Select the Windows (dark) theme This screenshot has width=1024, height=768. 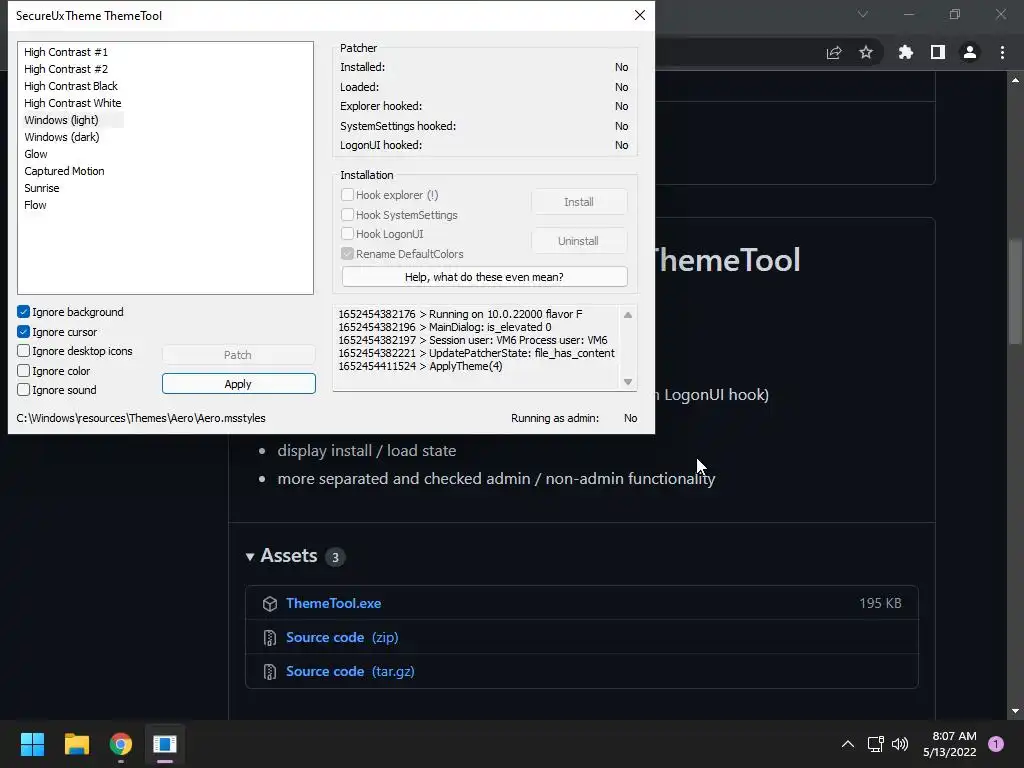[62, 137]
